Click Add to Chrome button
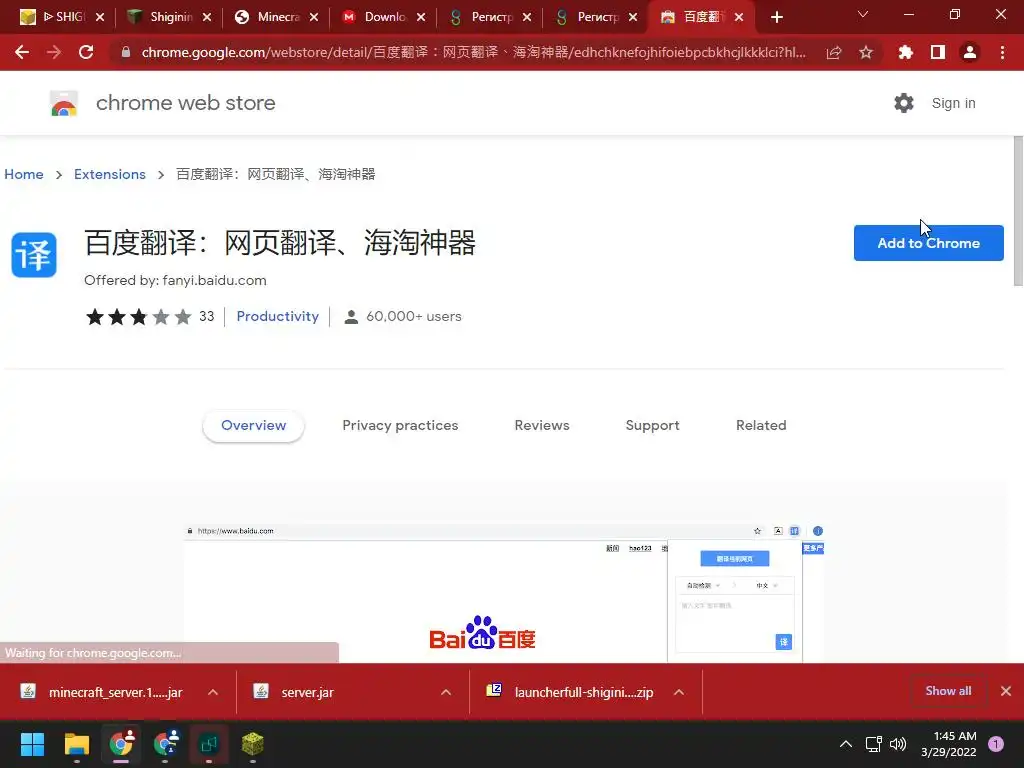The image size is (1024, 768). click(928, 243)
